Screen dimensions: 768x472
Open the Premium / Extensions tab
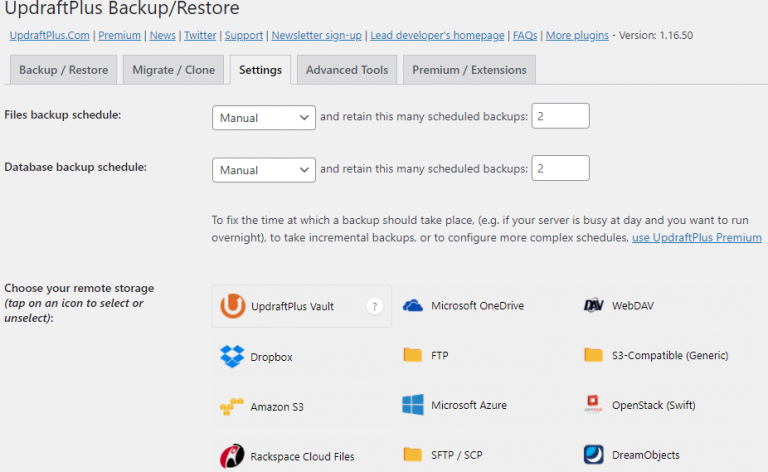coord(469,70)
